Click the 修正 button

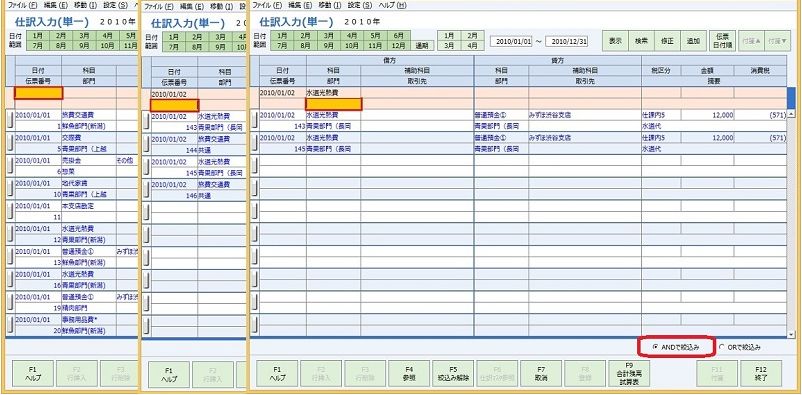click(667, 41)
